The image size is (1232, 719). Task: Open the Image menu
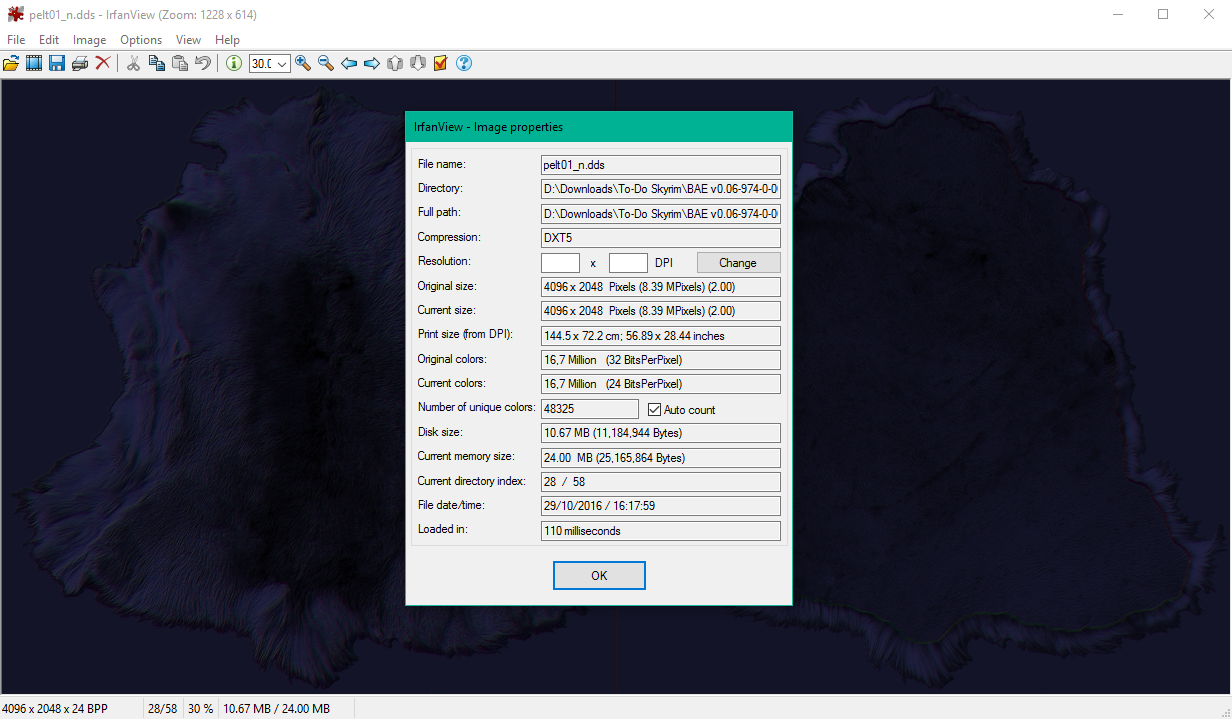pyautogui.click(x=89, y=40)
